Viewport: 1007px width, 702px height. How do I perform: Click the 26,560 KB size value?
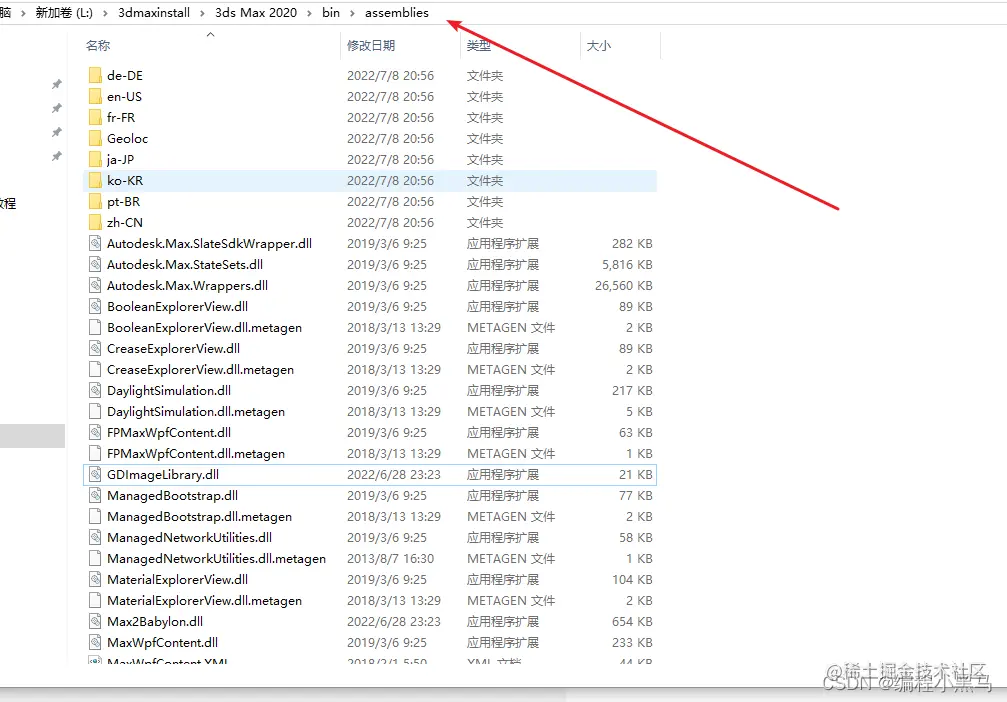pos(624,286)
